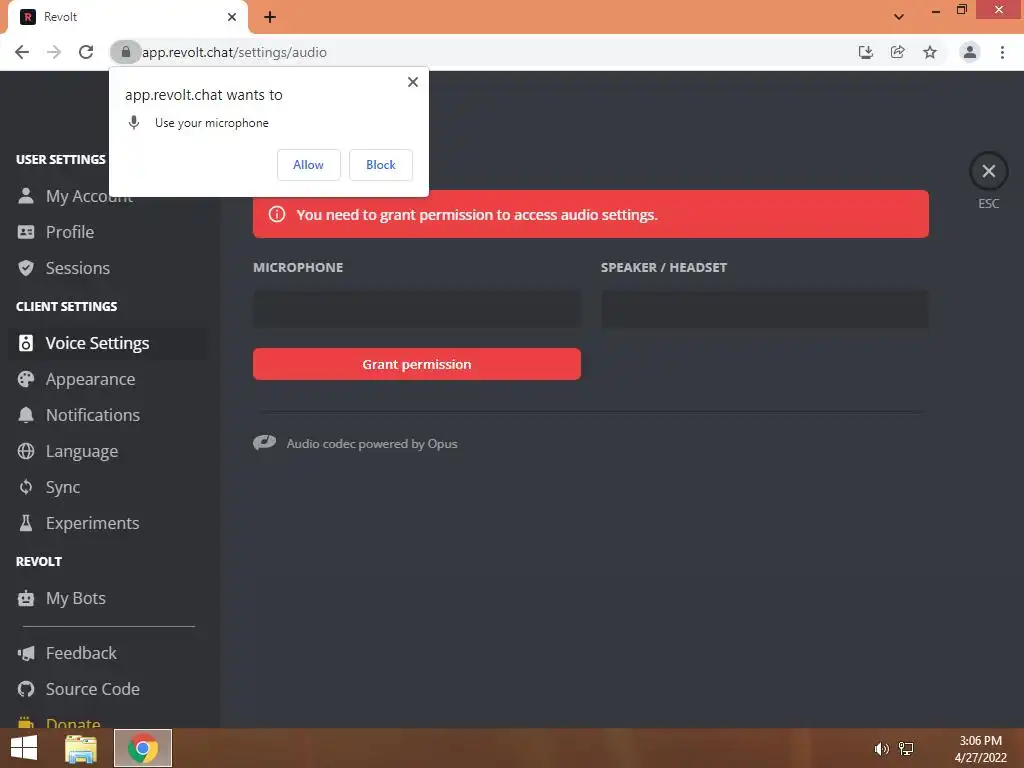Click the share page icon
1024x768 pixels.
898,52
